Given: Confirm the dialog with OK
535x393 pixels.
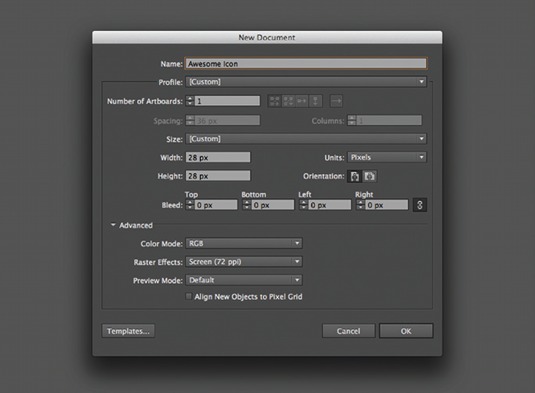Looking at the screenshot, I should [406, 331].
